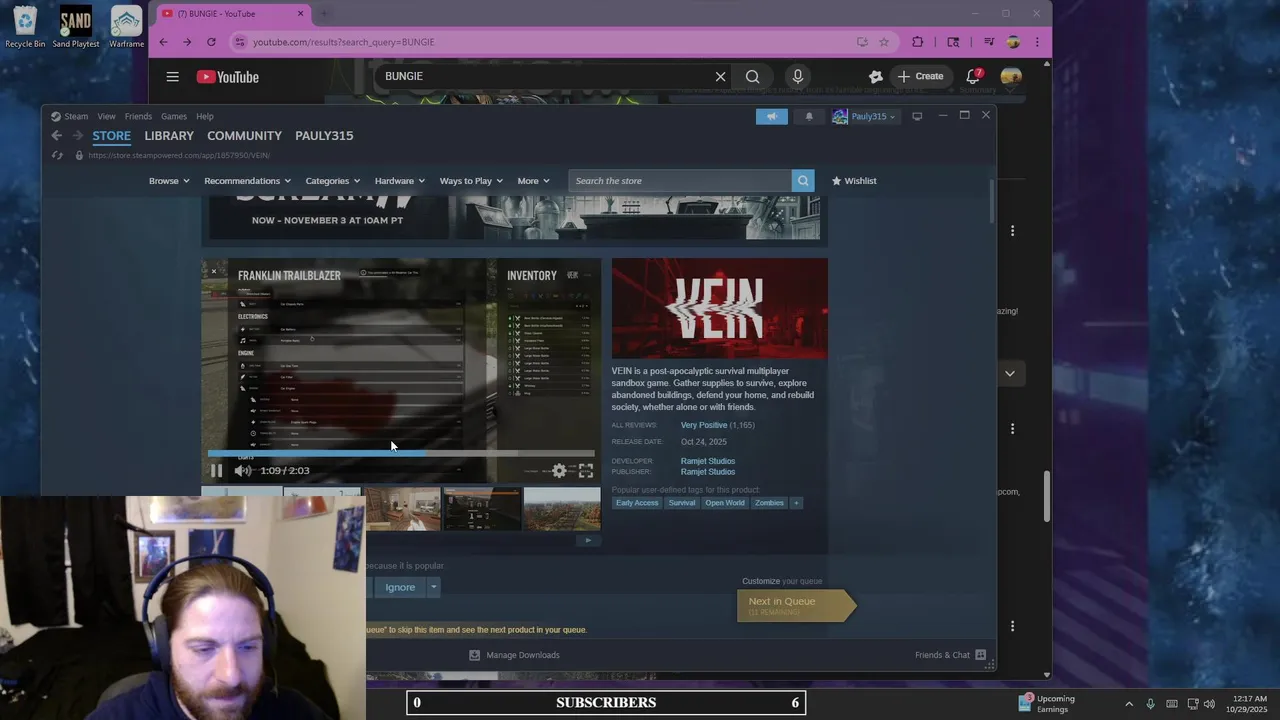Viewport: 1280px width, 720px height.
Task: Click Next in Queue button
Action: tap(795, 605)
